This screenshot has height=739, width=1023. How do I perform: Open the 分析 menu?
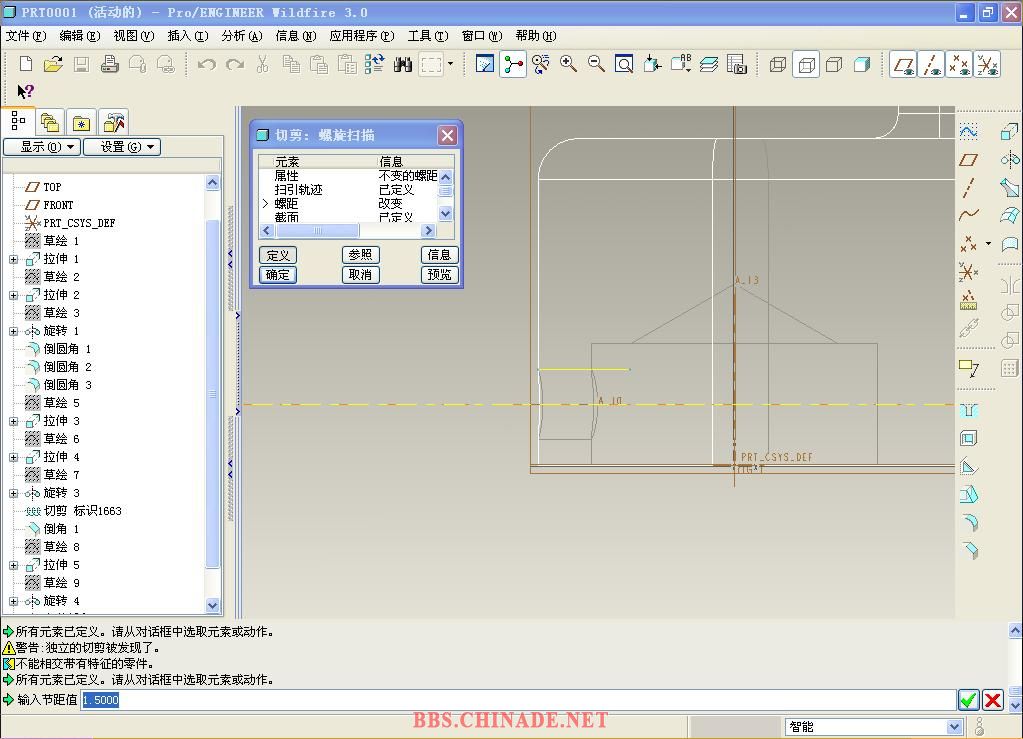[x=242, y=36]
